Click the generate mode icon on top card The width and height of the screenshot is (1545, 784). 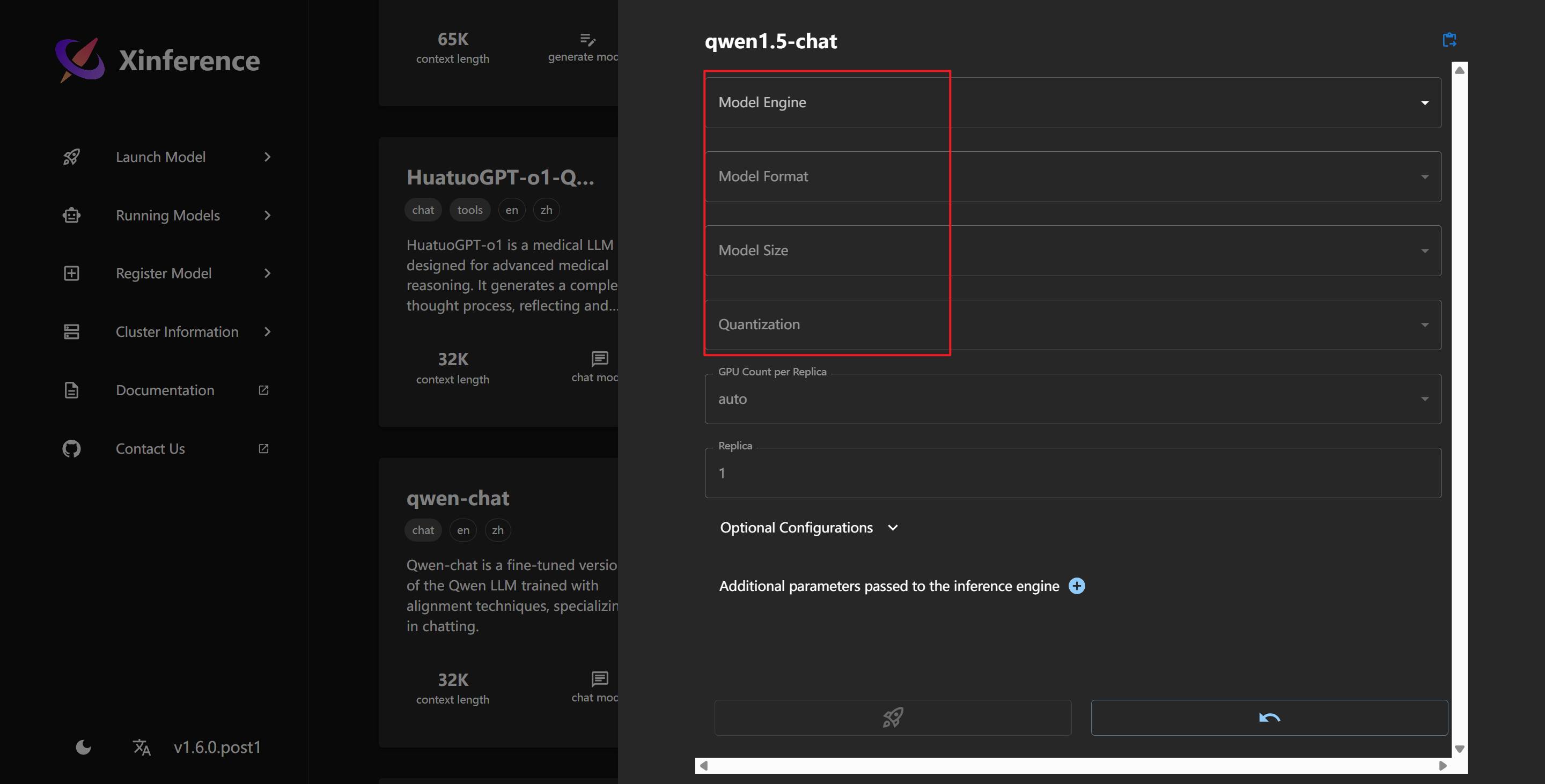588,40
